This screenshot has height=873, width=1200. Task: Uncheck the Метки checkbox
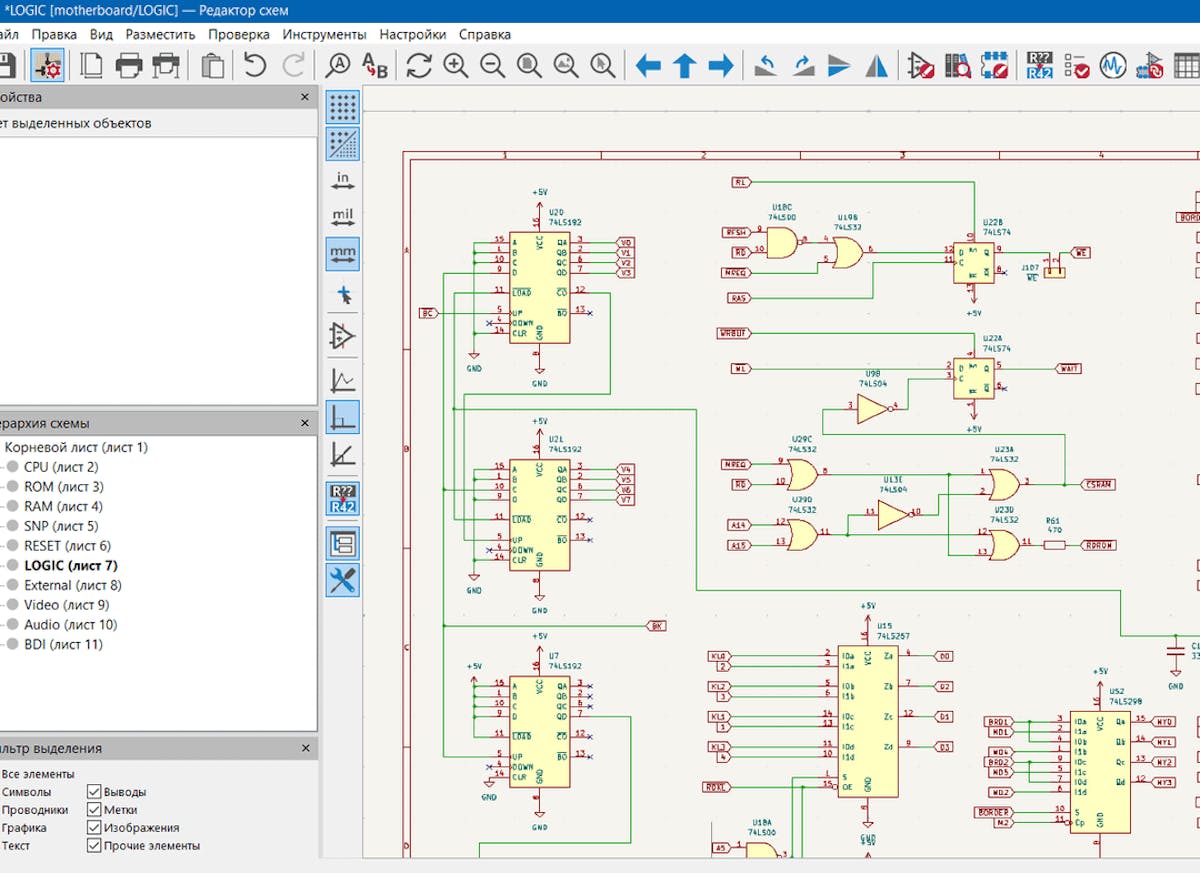pos(94,810)
